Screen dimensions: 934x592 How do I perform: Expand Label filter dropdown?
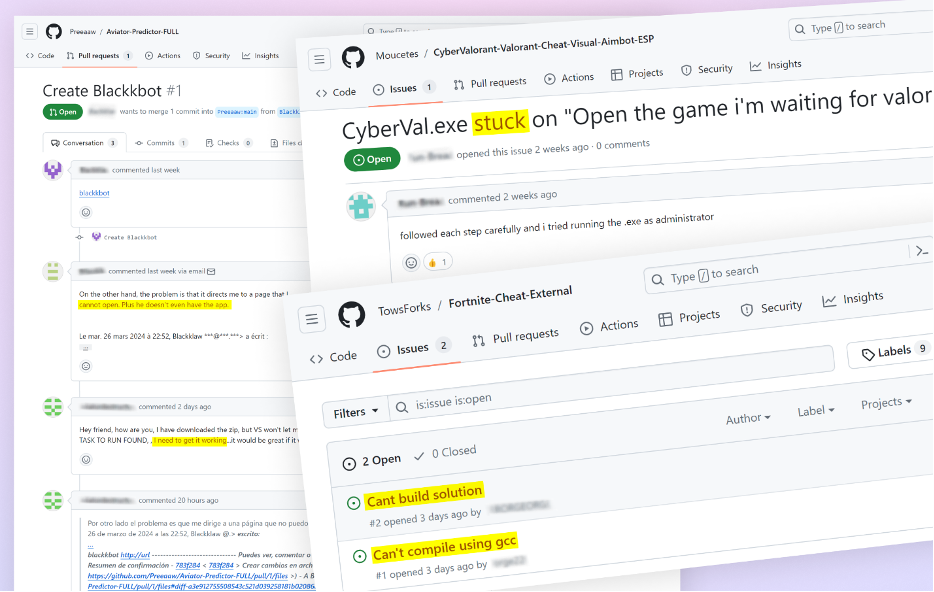[815, 411]
